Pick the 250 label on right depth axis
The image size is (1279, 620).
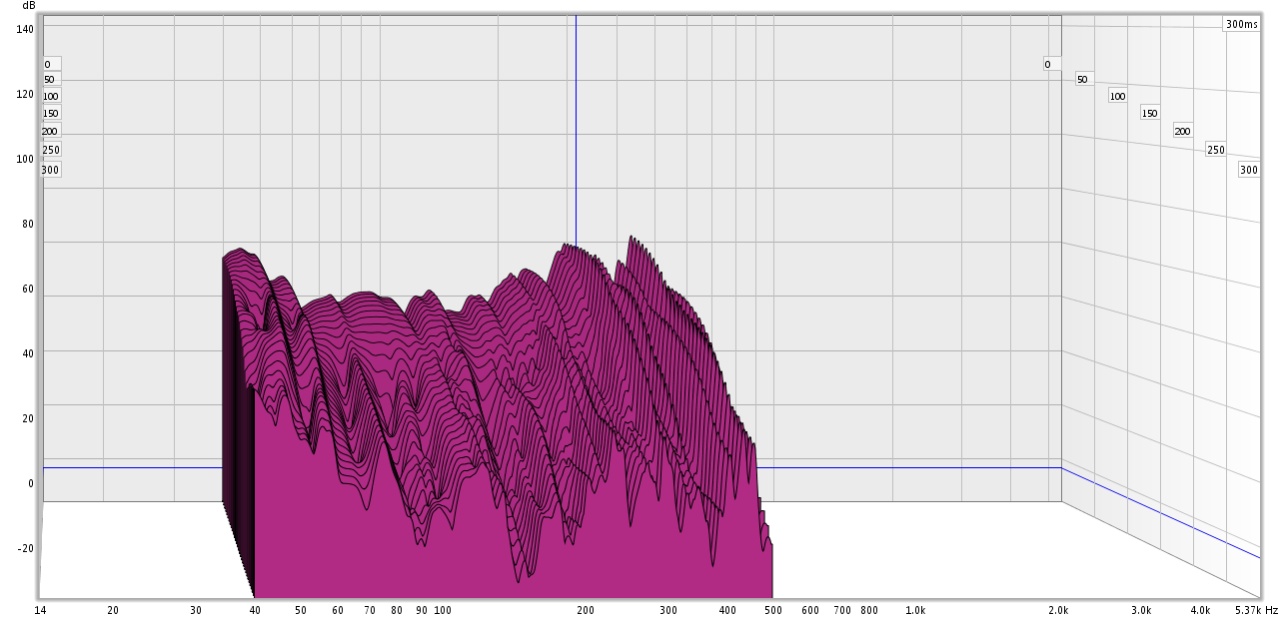coord(1216,150)
